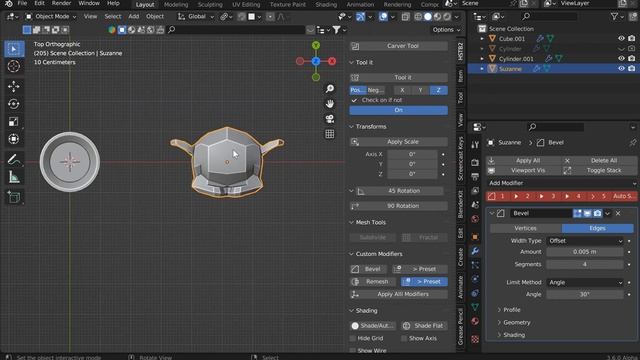
Task: Select the Measure tool
Action: point(14,177)
